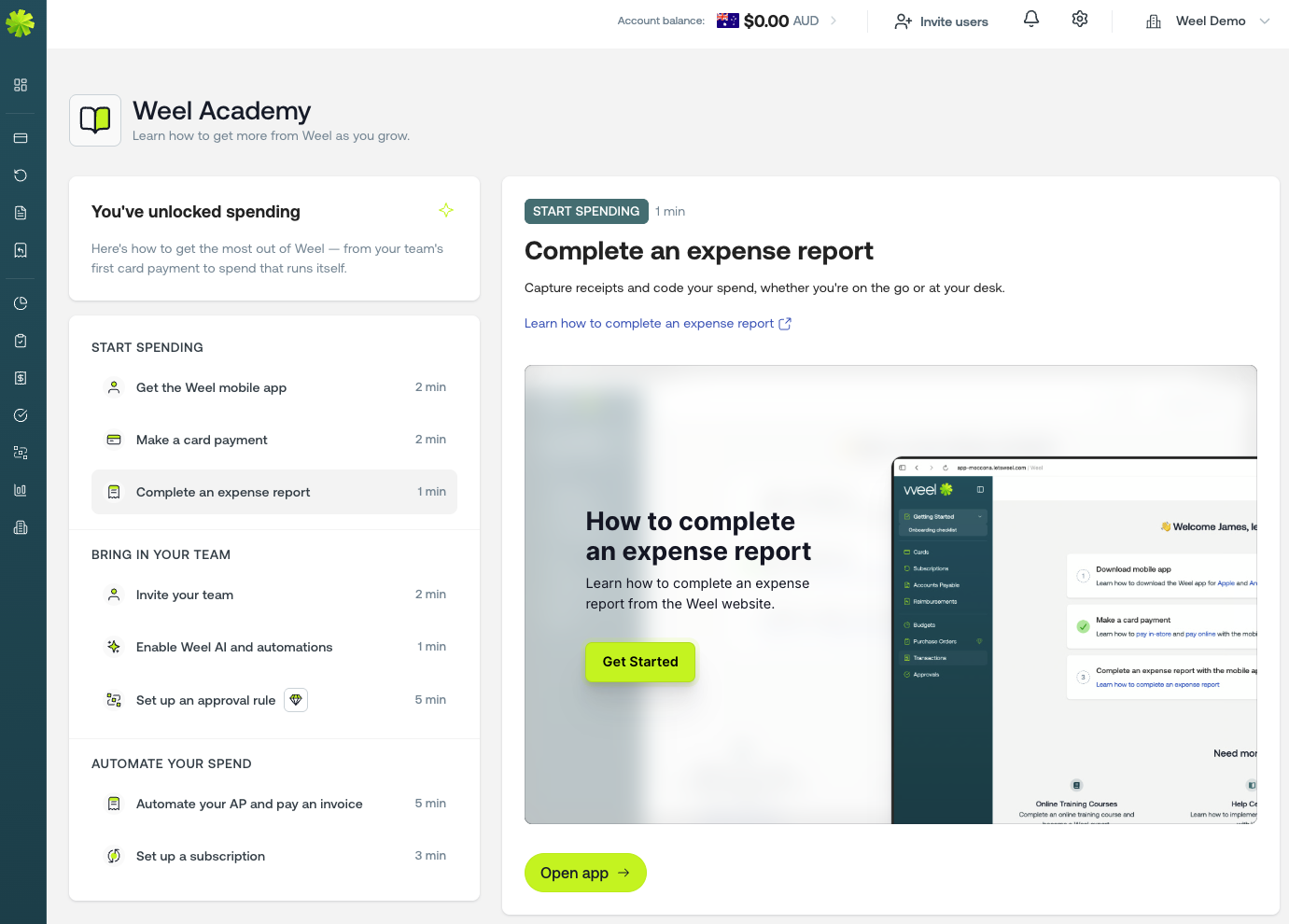Click the Australian flag beside account balance

tap(728, 21)
